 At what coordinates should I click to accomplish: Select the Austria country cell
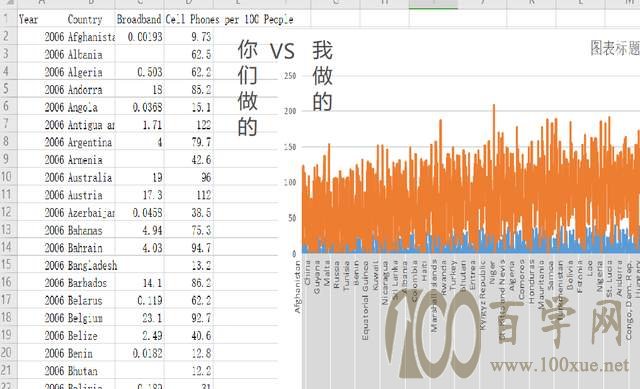[91, 195]
